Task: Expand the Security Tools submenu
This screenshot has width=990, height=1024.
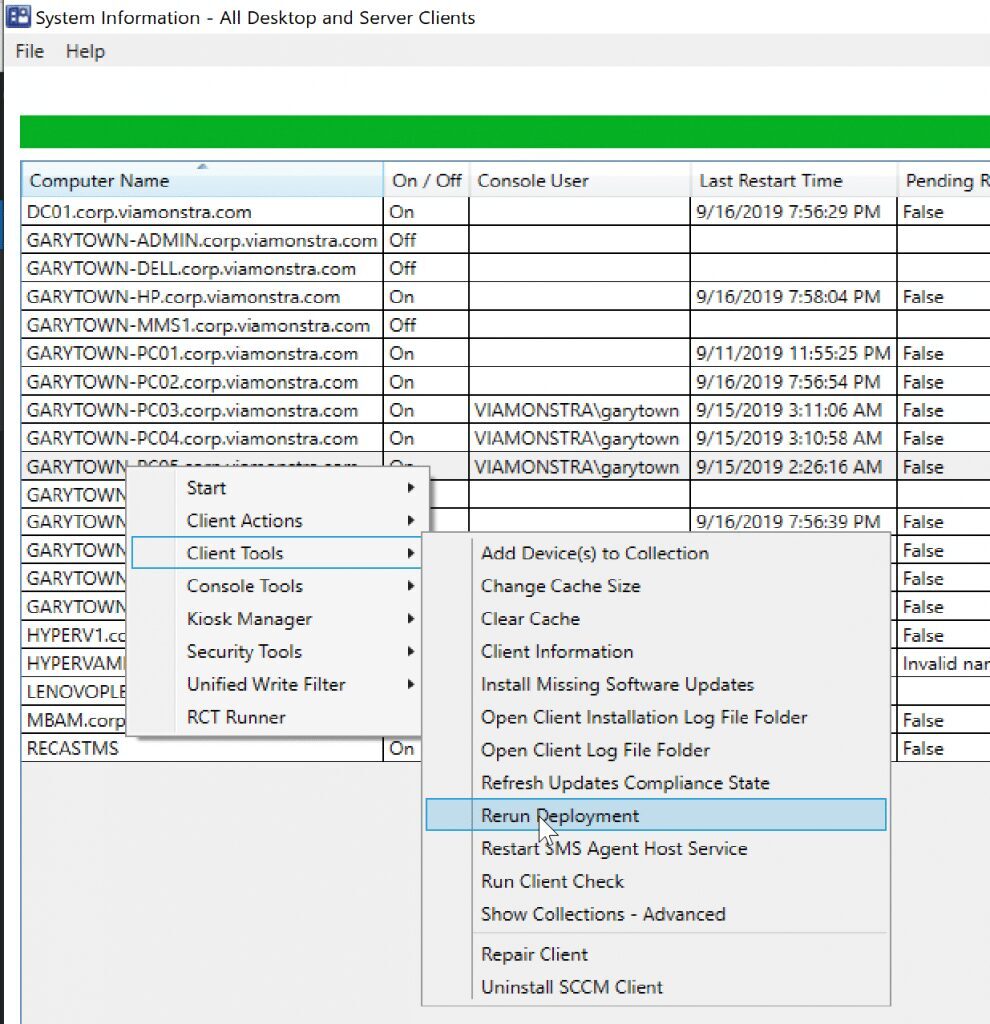Action: 243,651
